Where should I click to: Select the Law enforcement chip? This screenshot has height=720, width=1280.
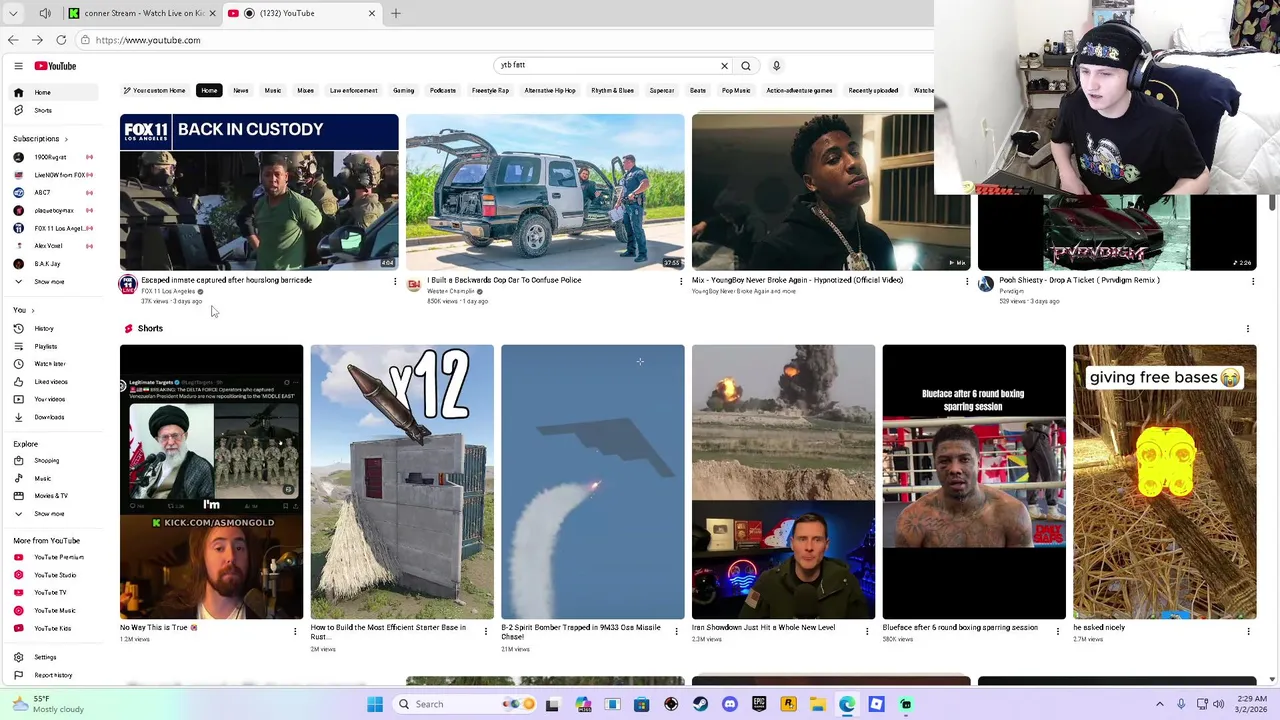coord(354,91)
